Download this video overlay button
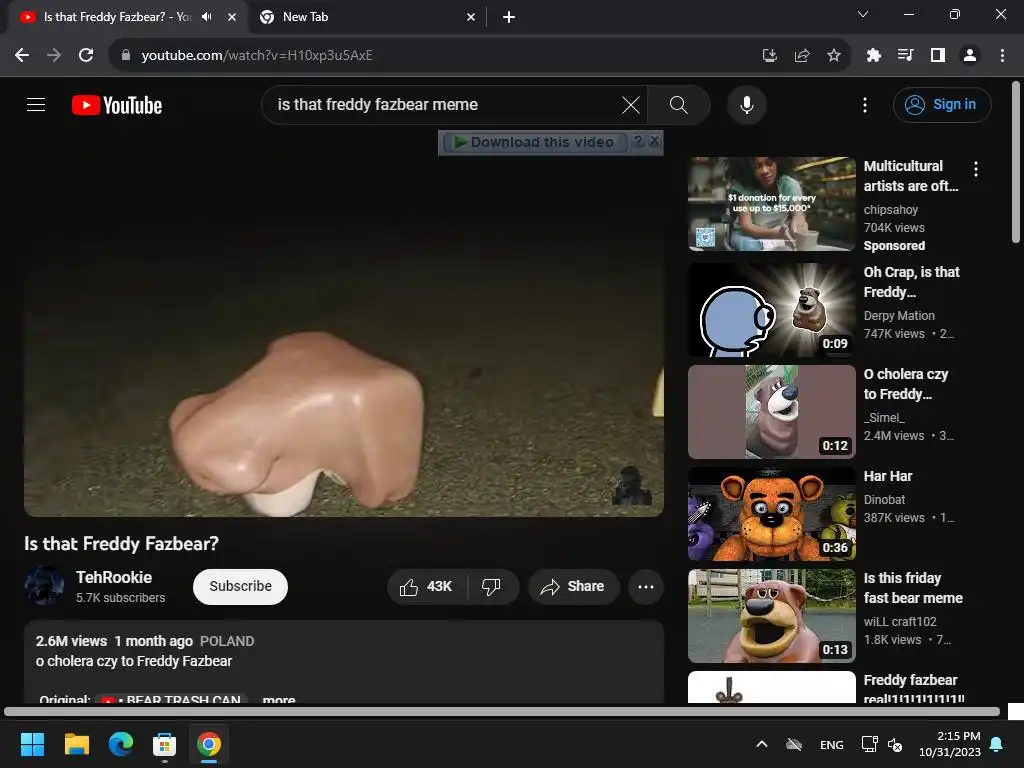 click(535, 142)
